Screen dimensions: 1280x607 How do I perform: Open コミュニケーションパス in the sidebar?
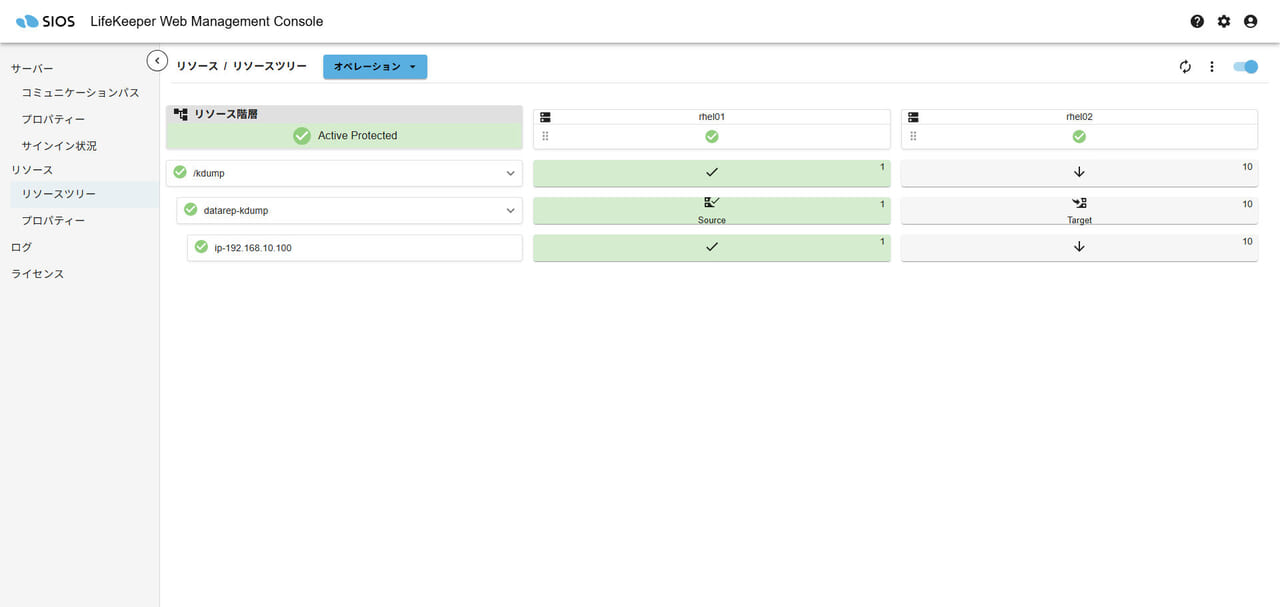(80, 93)
